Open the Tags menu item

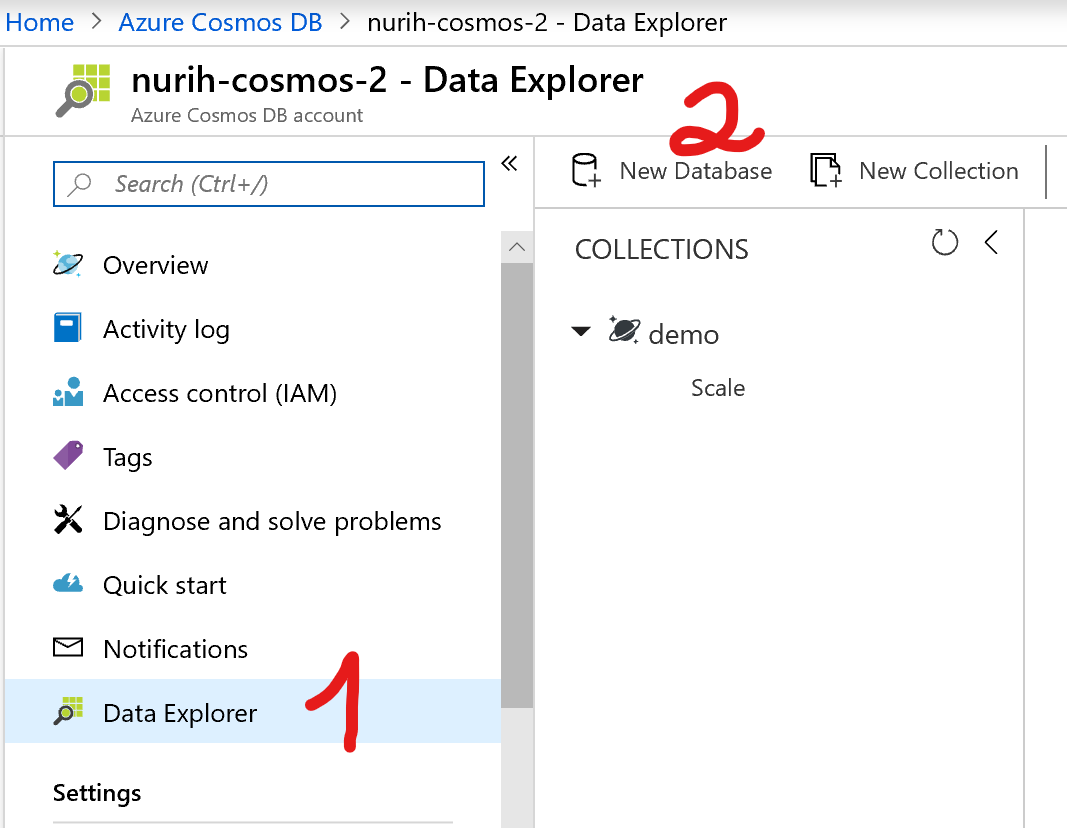pyautogui.click(x=127, y=458)
